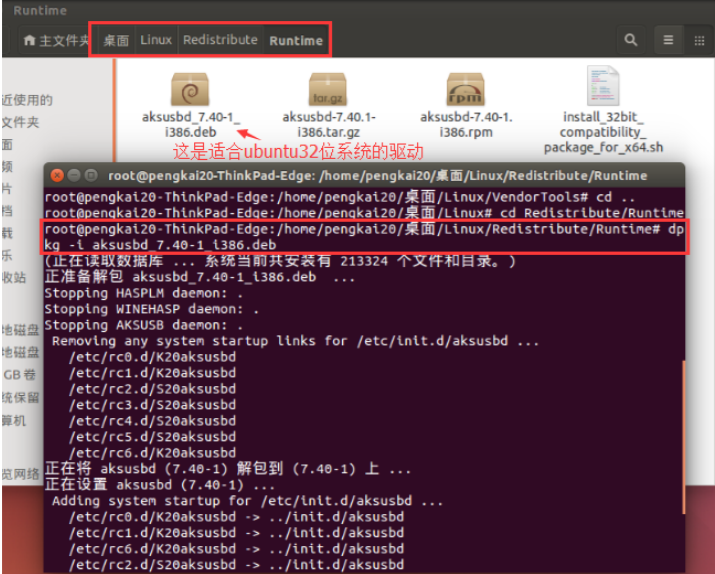
Task: Click the /etc/rc3.d/S20aksusbd line
Action: coord(152,405)
